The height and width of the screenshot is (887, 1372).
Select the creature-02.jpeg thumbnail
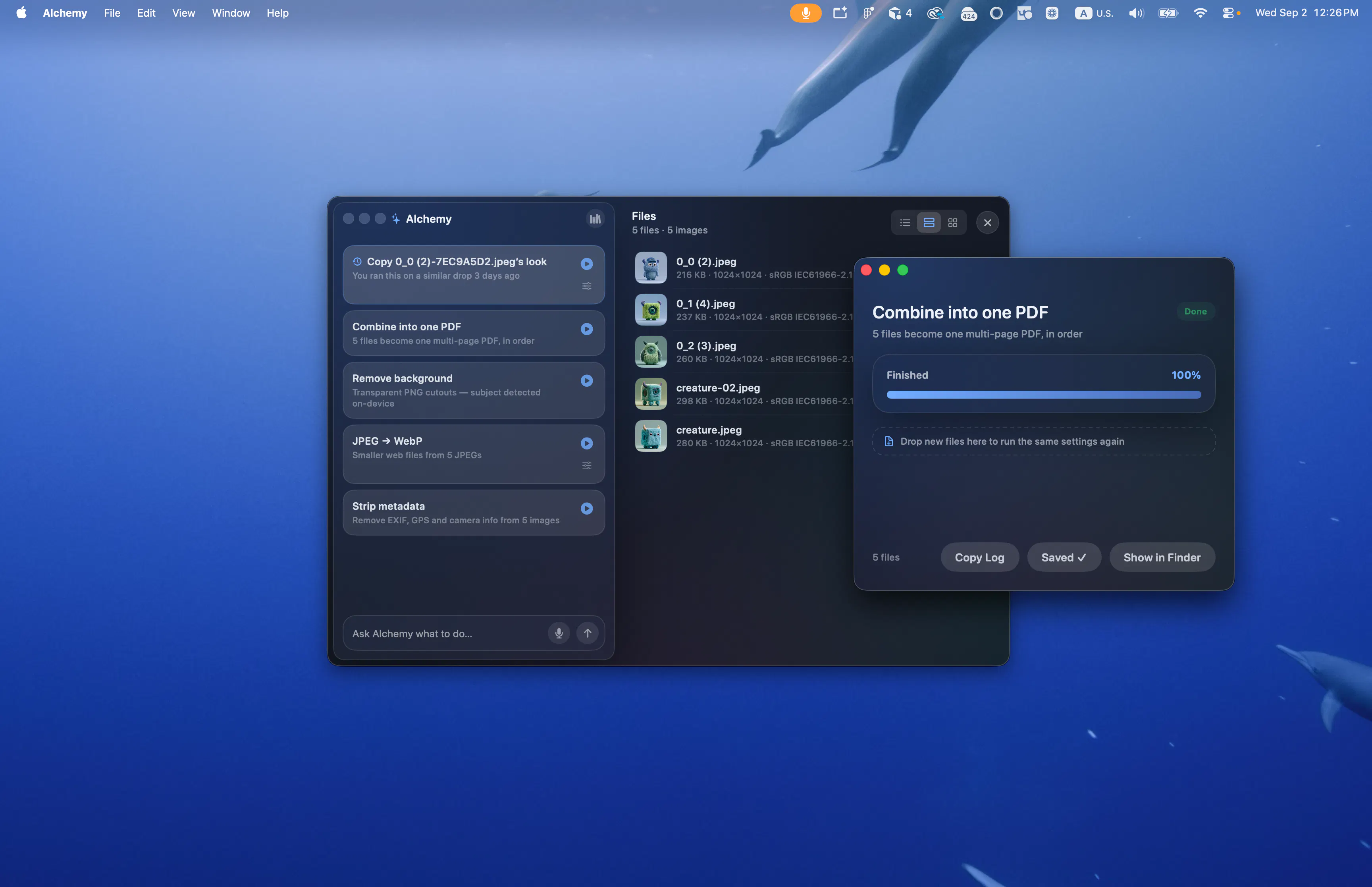point(651,394)
